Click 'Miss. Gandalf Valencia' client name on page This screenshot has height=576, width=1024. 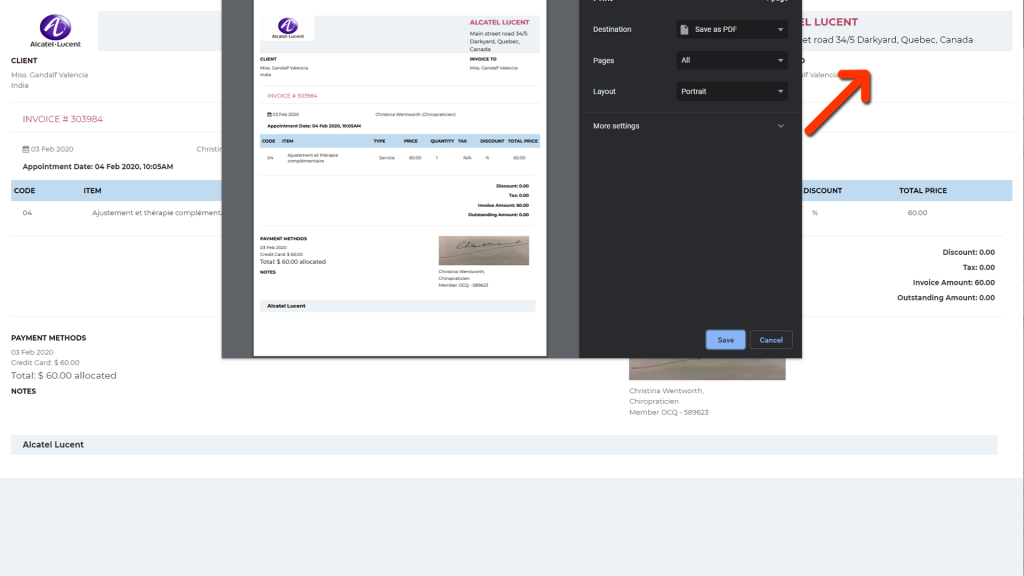pyautogui.click(x=50, y=75)
